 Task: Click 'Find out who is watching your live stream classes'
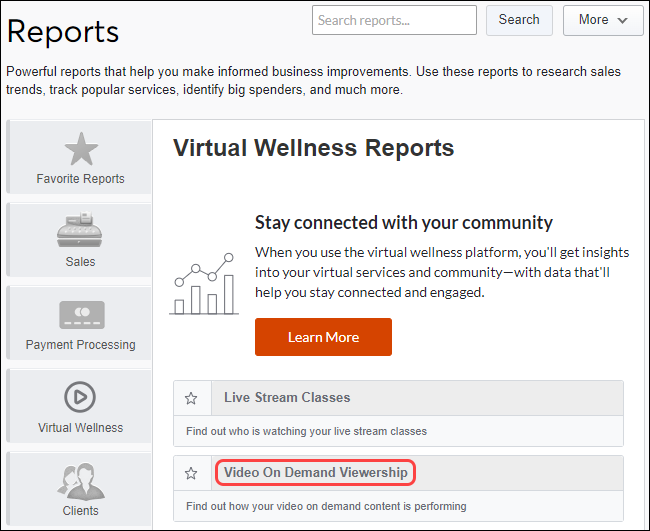click(306, 431)
